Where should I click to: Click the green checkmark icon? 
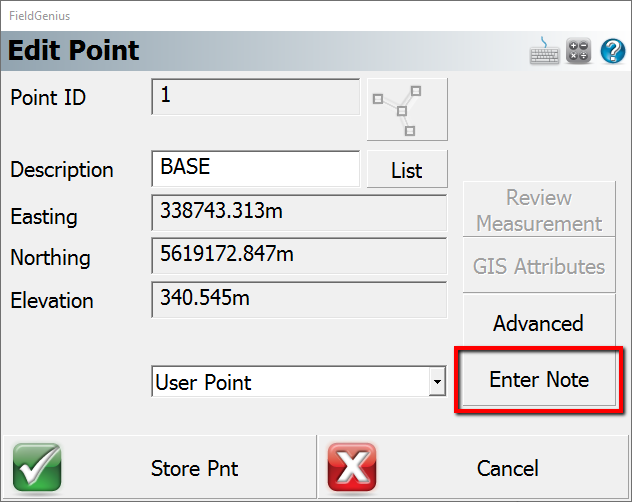(37, 468)
